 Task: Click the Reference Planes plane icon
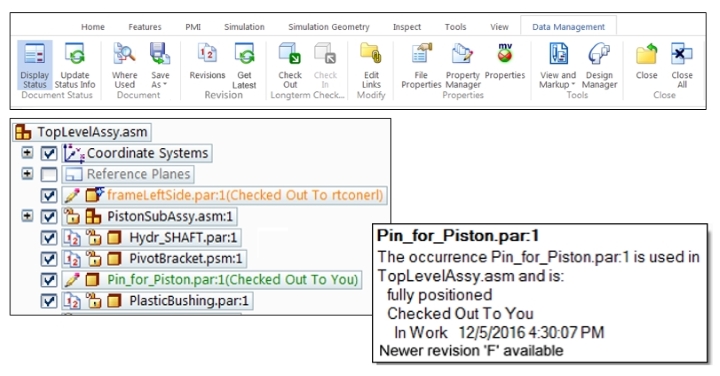(73, 174)
